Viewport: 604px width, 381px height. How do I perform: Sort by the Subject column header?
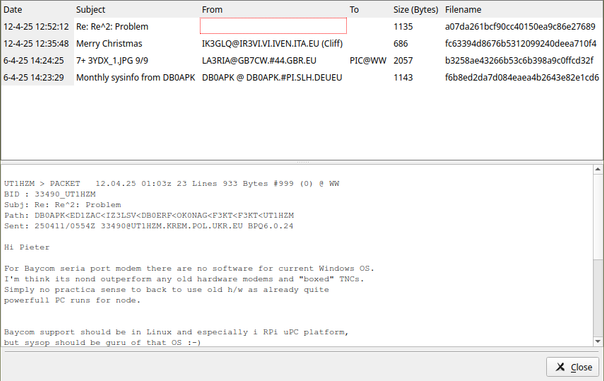click(91, 10)
